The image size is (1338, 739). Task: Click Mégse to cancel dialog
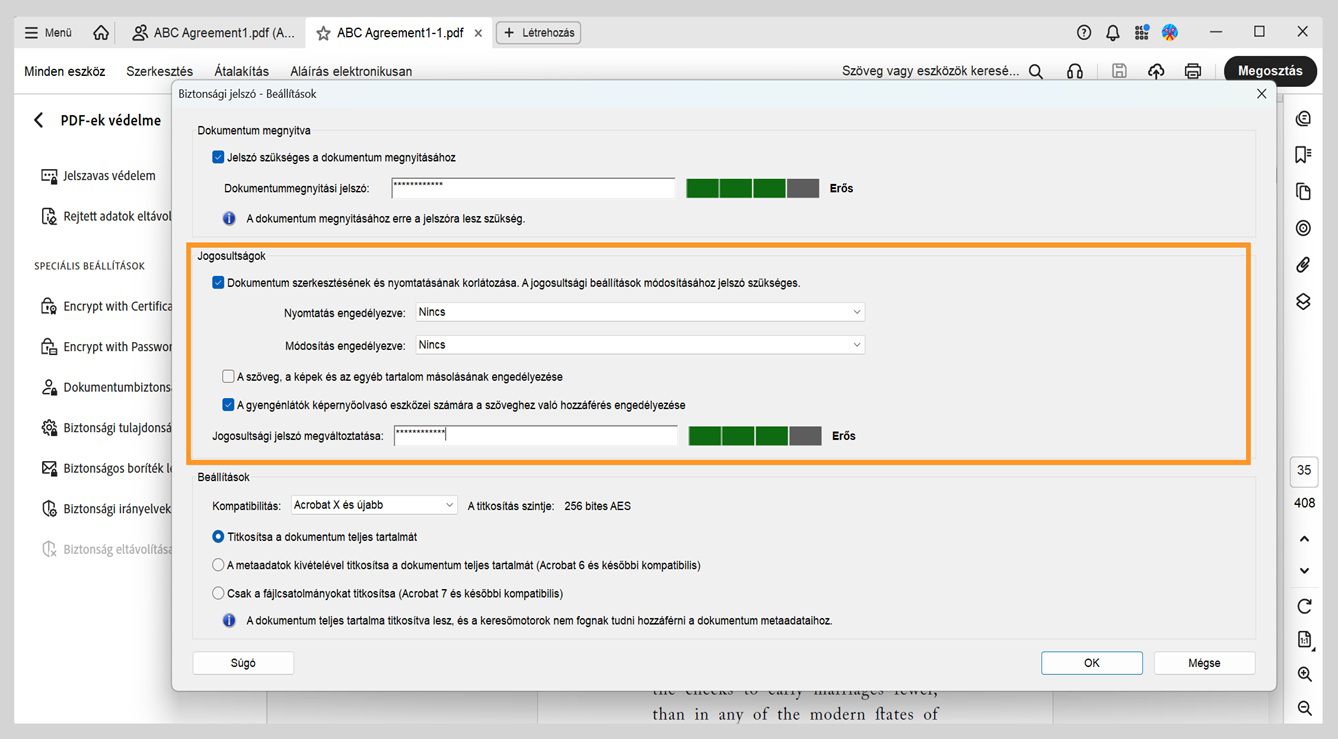tap(1204, 663)
